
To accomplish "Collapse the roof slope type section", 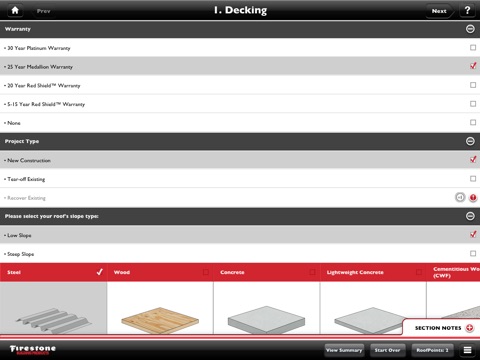I will tap(470, 216).
